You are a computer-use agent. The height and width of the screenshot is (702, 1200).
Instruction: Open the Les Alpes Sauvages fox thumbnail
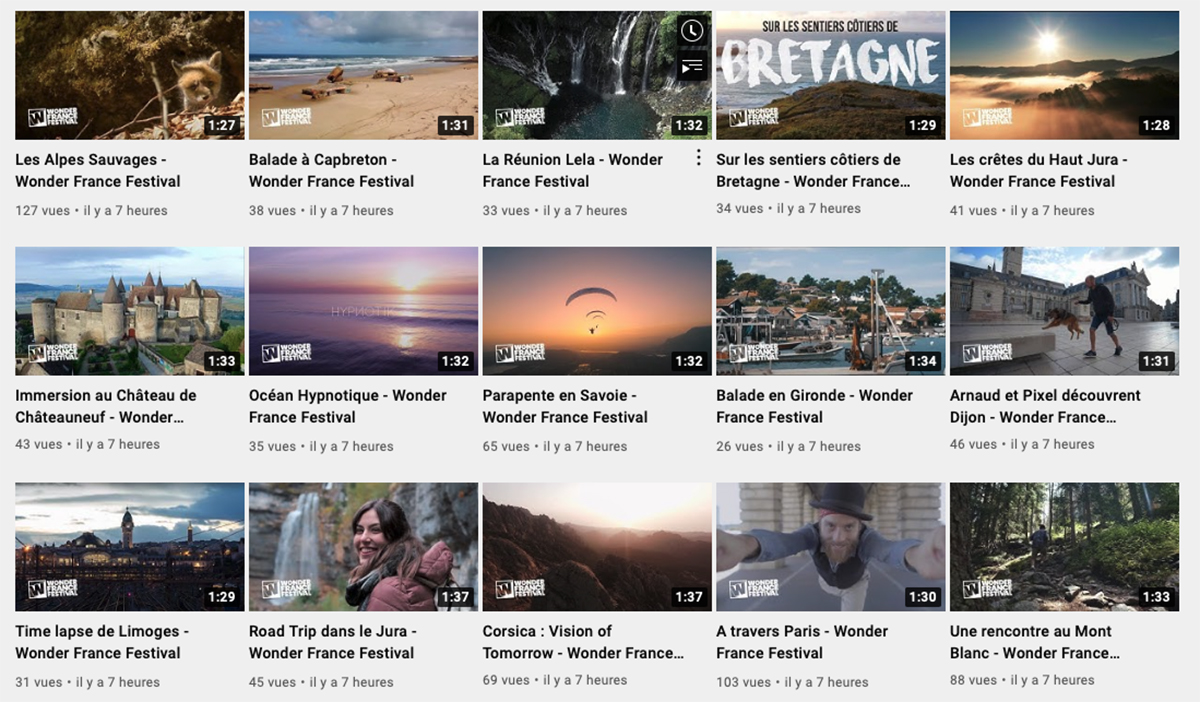pyautogui.click(x=130, y=75)
